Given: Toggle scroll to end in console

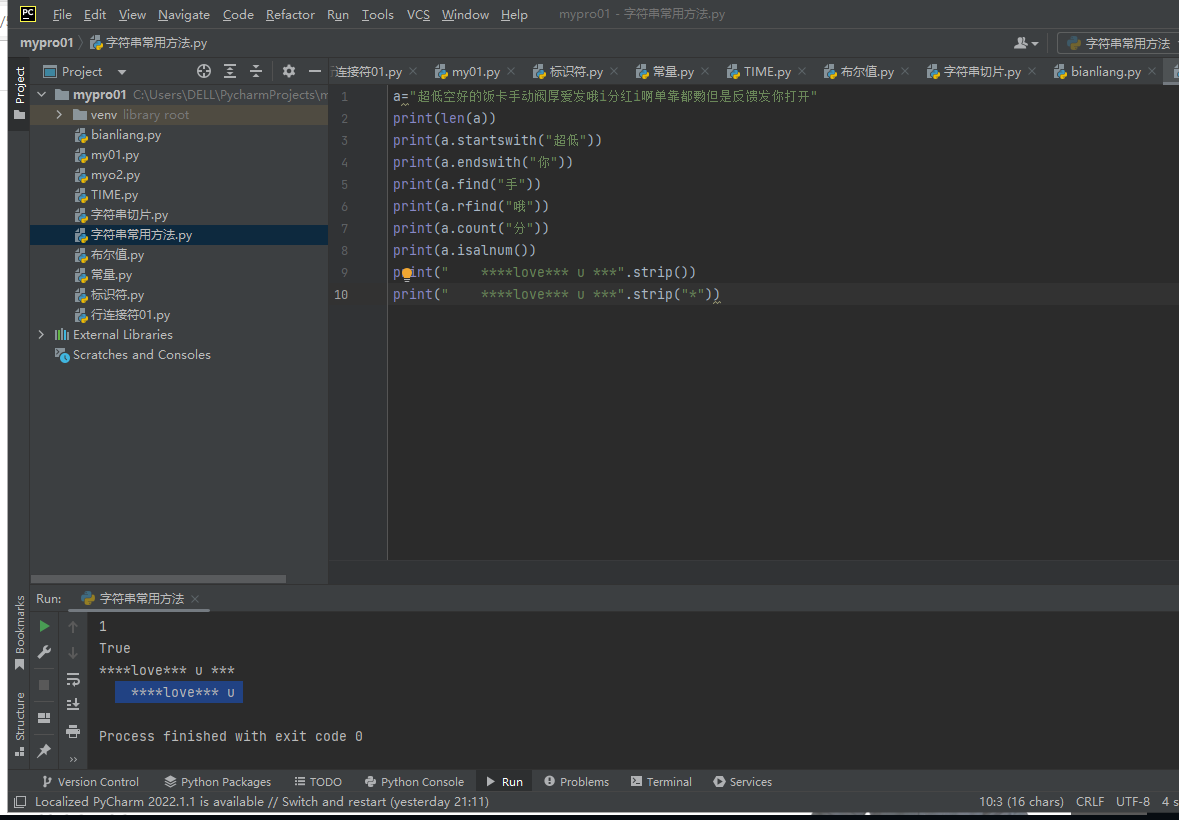Looking at the screenshot, I should coord(73,704).
